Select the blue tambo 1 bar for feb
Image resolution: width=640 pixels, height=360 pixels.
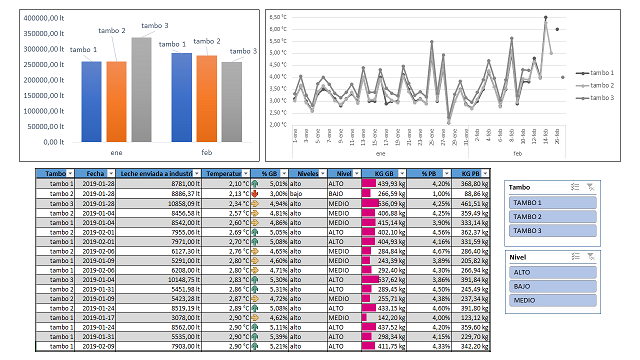tap(181, 98)
